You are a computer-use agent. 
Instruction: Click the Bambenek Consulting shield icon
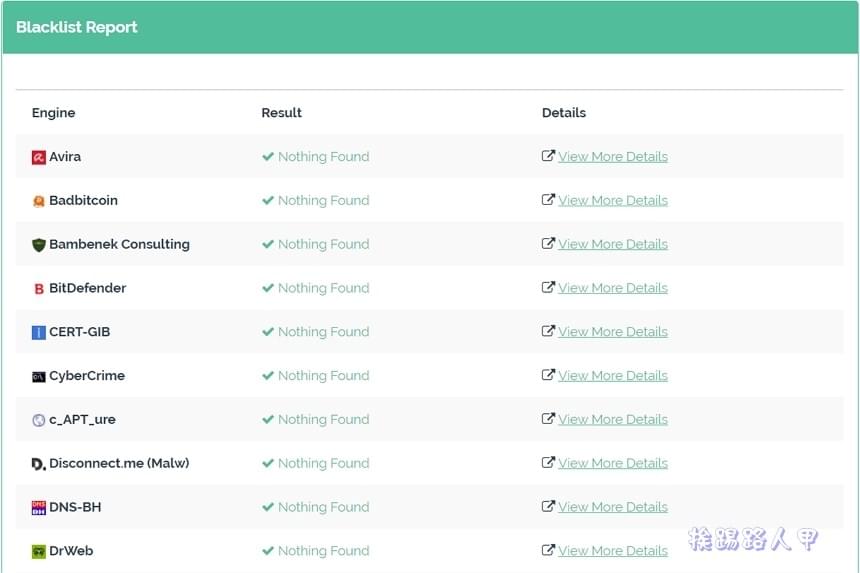click(x=38, y=245)
